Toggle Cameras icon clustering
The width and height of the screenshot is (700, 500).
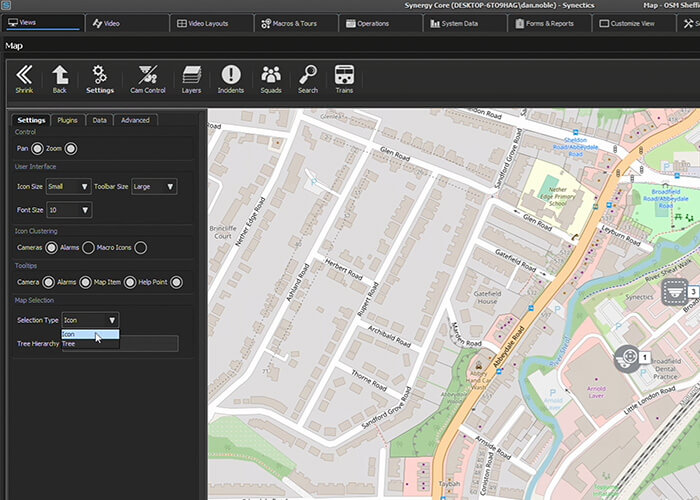[x=51, y=247]
